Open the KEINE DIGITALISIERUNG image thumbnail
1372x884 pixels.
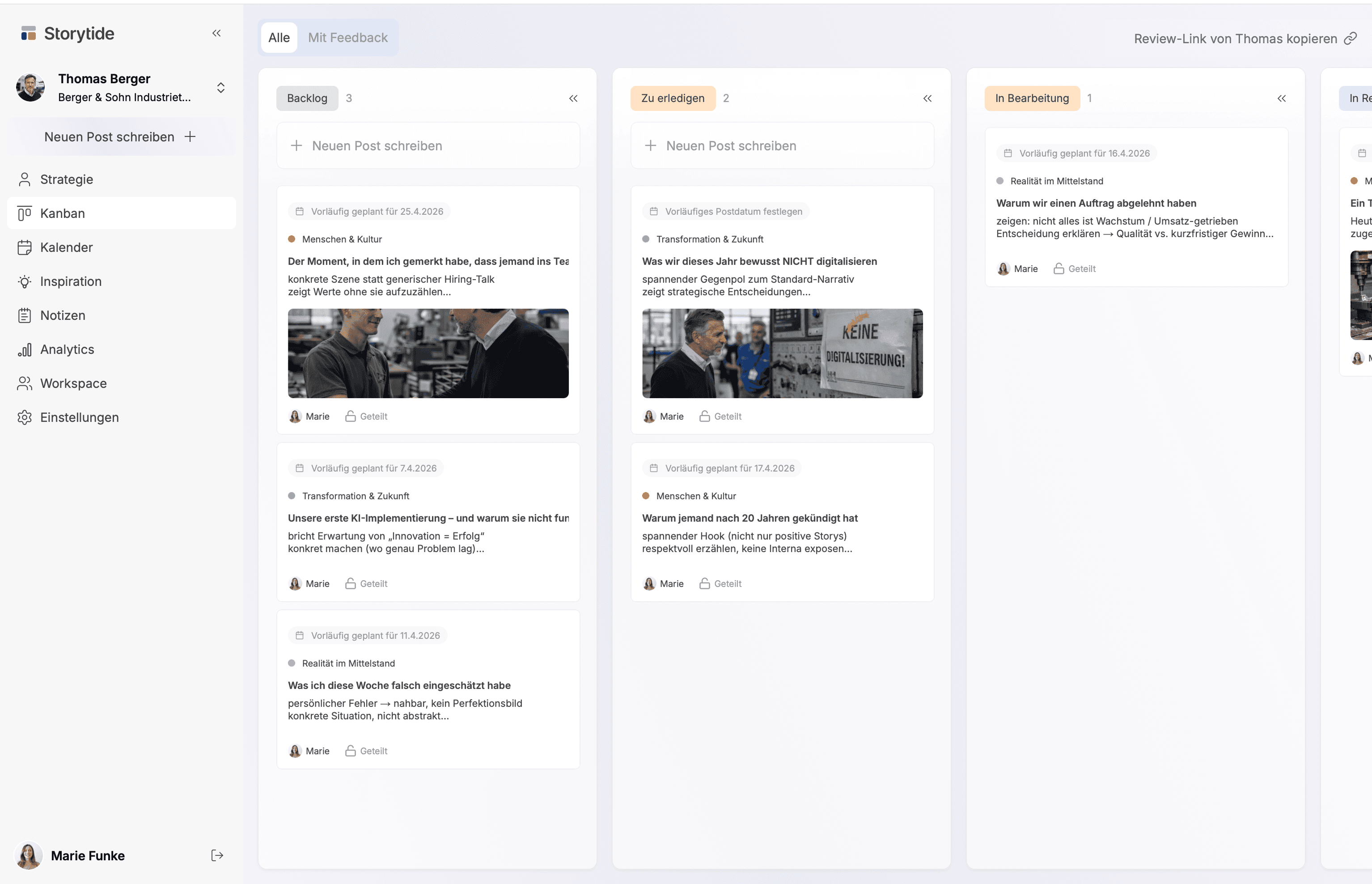(782, 353)
